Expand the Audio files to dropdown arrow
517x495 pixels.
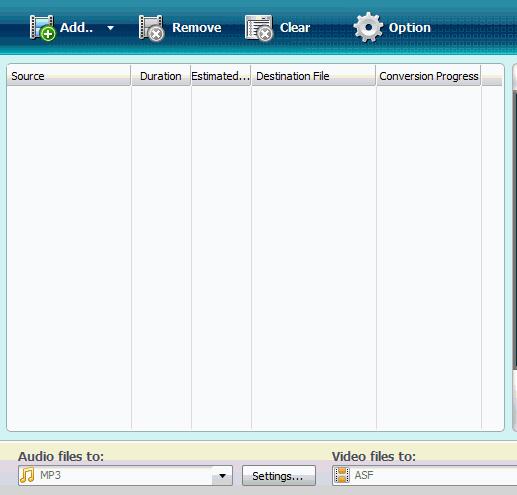point(222,476)
